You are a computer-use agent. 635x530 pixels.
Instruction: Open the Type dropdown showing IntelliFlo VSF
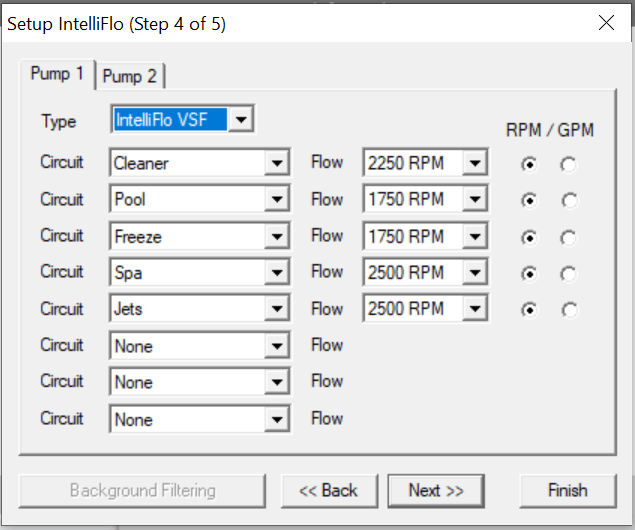[182, 119]
